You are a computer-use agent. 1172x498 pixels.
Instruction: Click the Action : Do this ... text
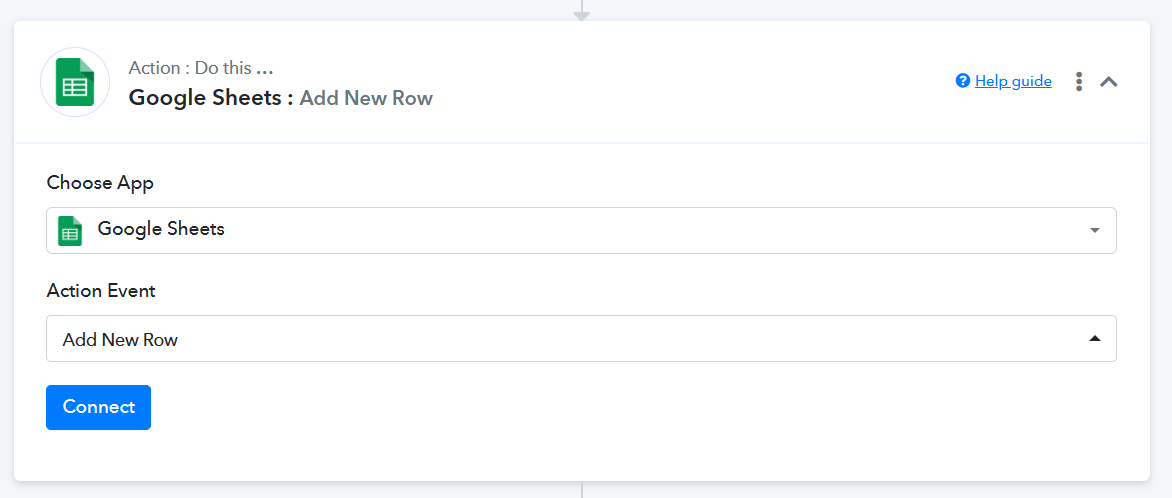(x=200, y=67)
